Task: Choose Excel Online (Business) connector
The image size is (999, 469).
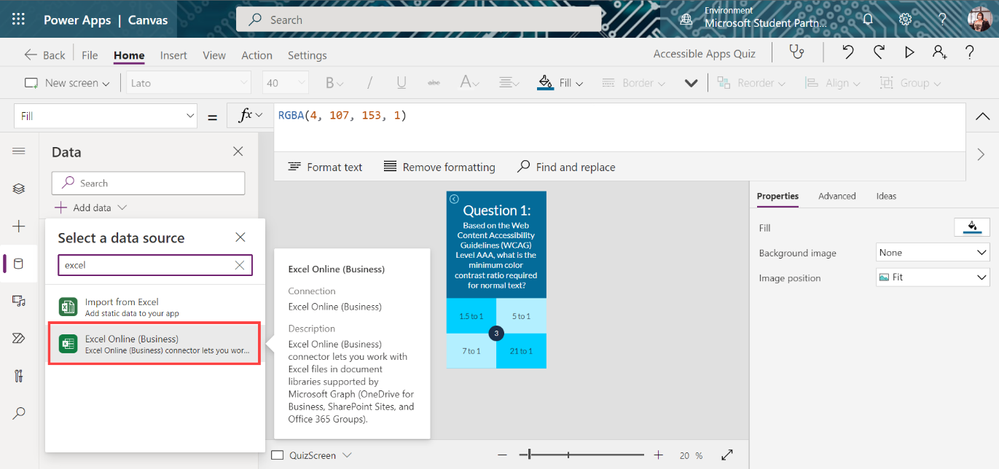Action: [155, 344]
